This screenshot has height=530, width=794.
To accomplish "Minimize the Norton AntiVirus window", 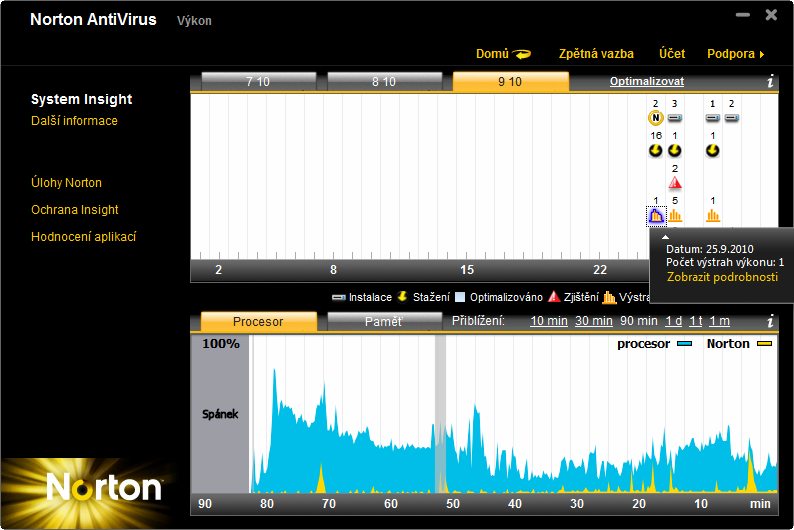I will click(x=743, y=15).
